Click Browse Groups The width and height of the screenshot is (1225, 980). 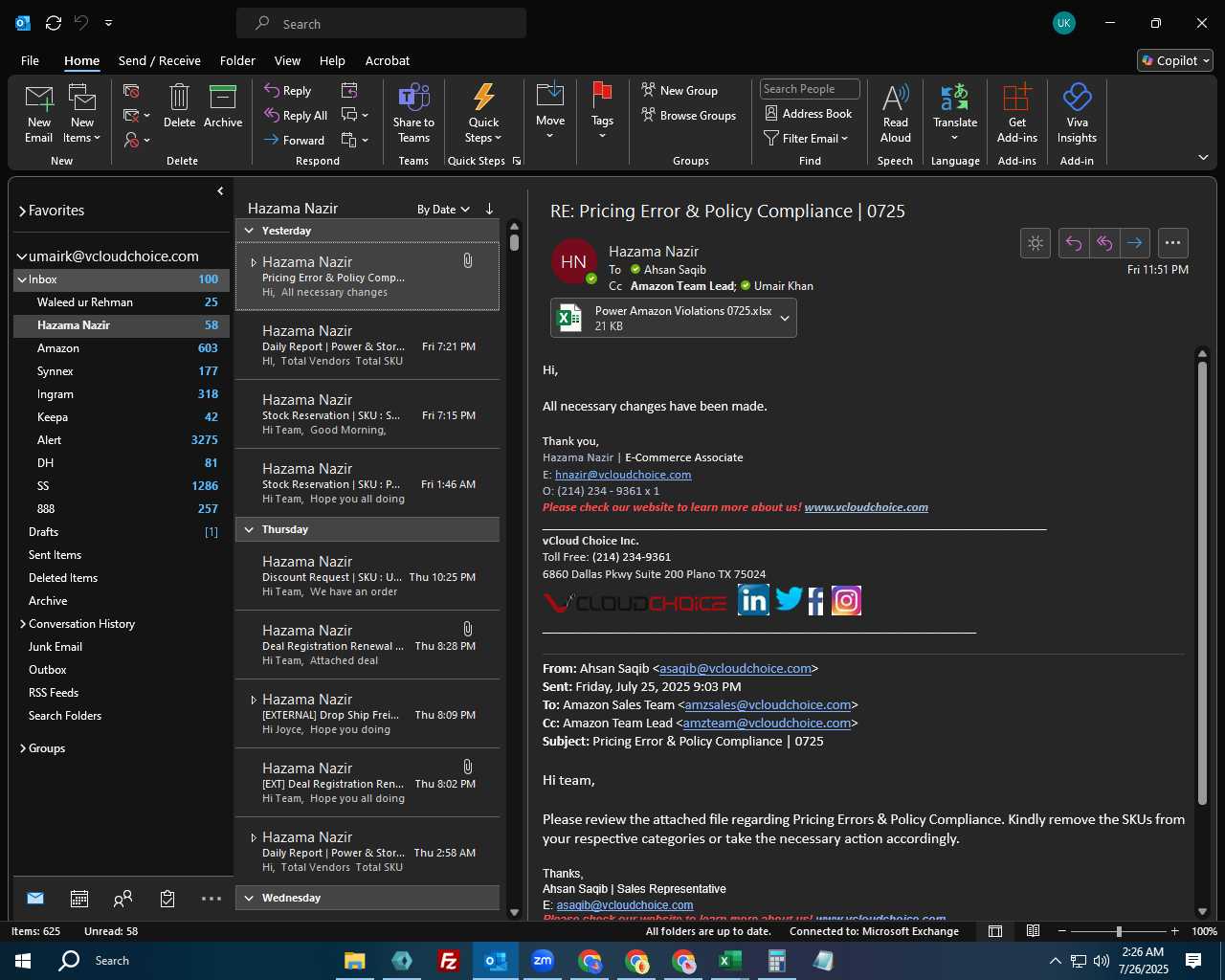(x=689, y=115)
